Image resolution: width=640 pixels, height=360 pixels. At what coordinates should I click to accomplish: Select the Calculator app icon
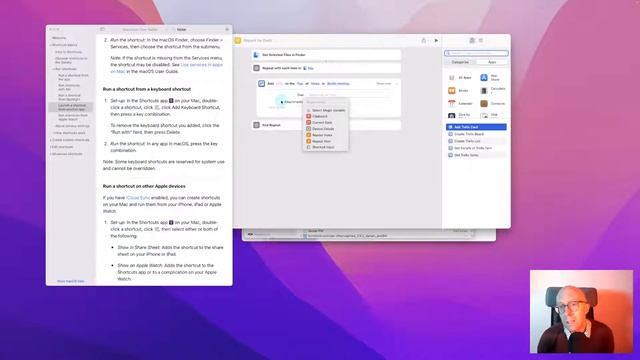click(x=484, y=91)
